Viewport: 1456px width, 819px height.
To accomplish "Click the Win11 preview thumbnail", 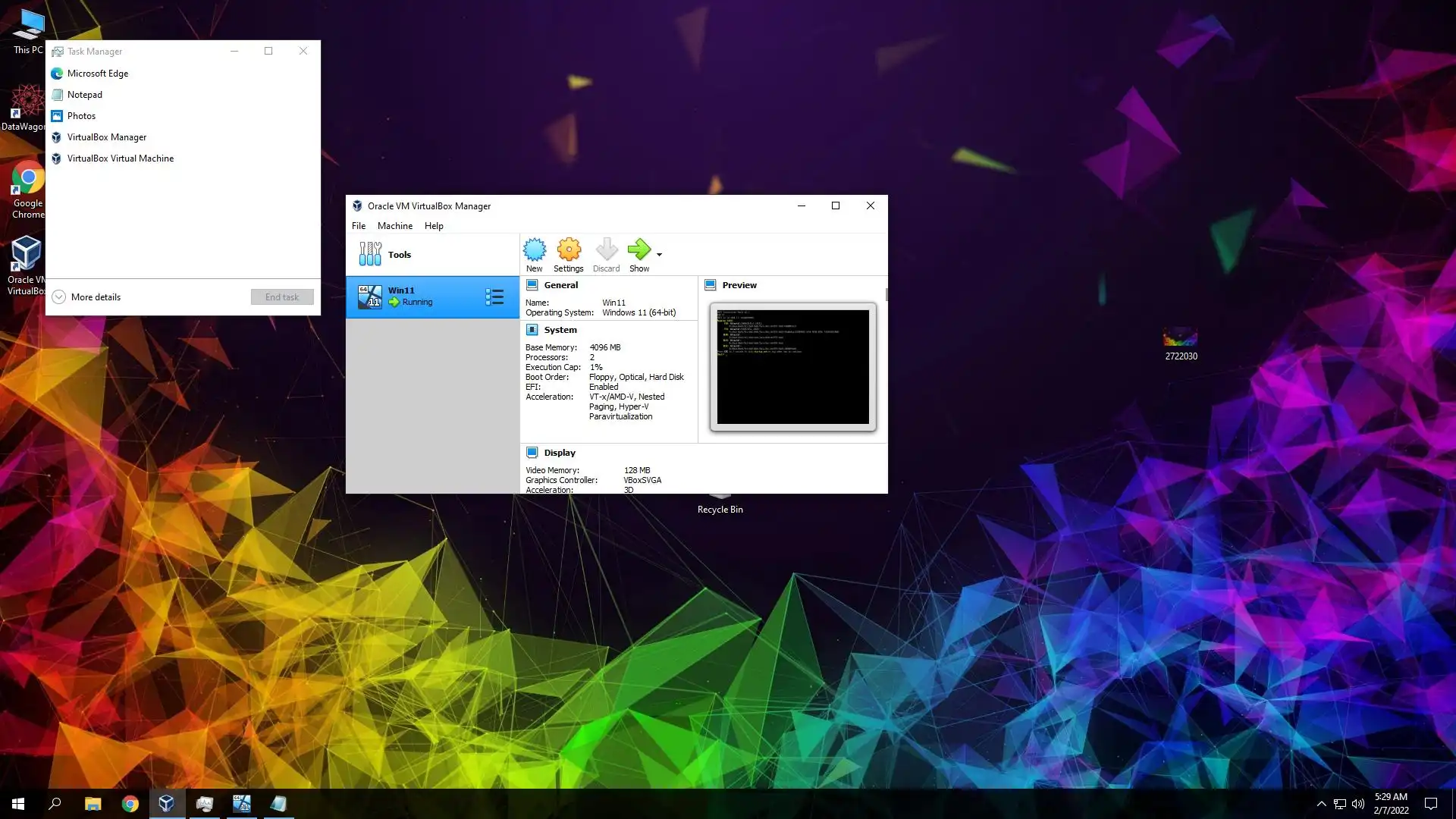I will (x=792, y=367).
